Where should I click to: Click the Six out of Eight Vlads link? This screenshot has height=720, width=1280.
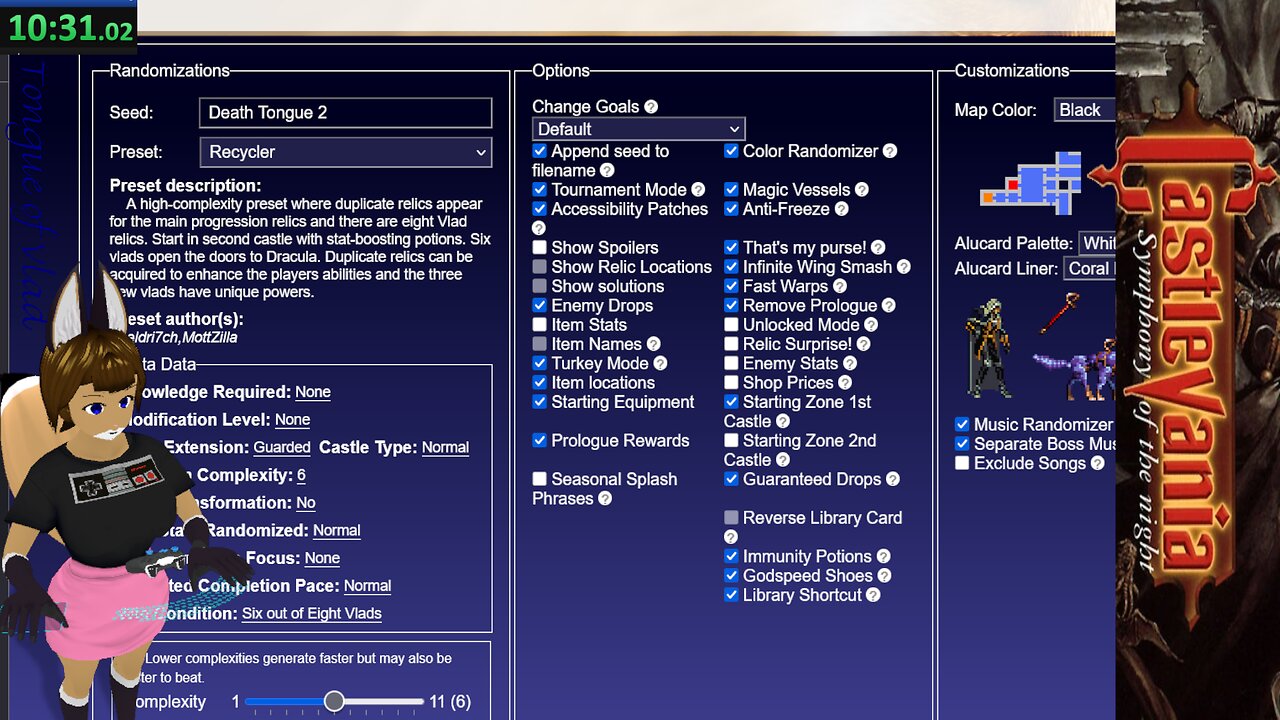(x=312, y=613)
